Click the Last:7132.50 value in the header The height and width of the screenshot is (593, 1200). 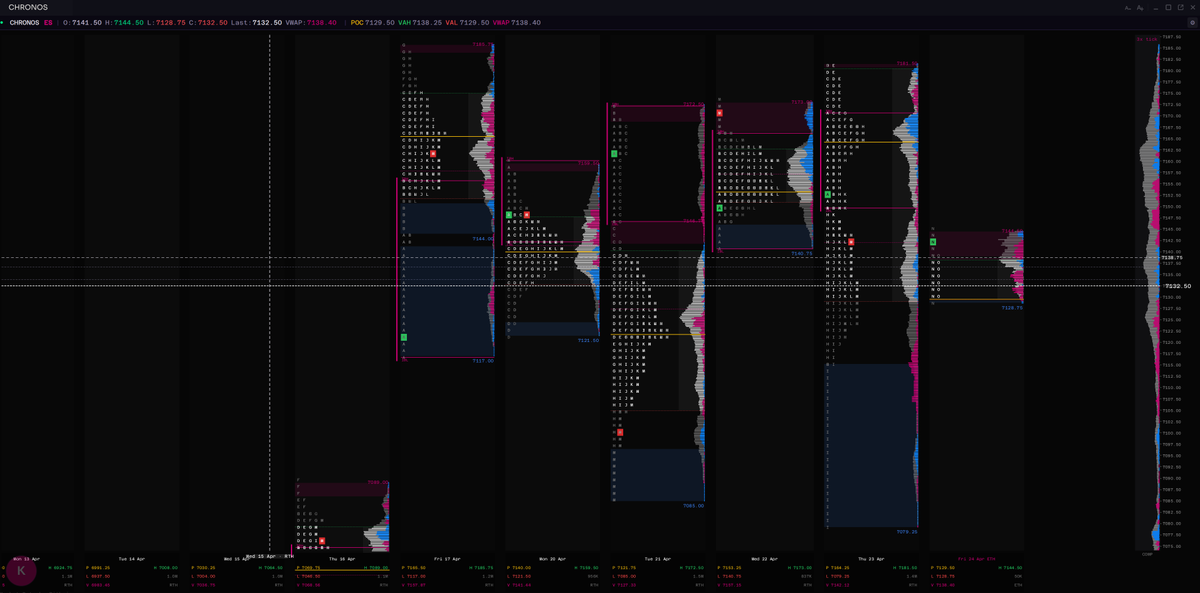256,22
